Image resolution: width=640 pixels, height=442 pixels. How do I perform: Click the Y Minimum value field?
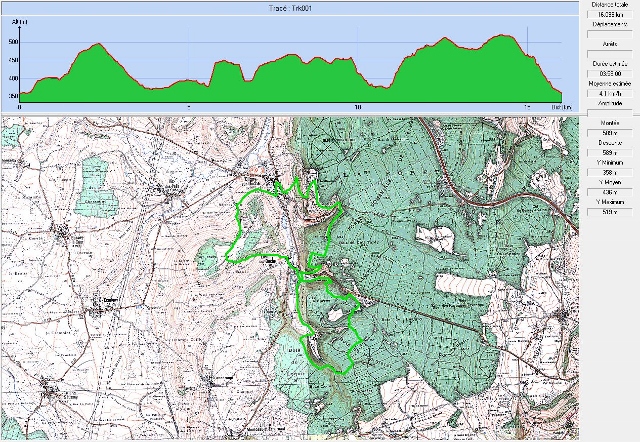coord(608,172)
